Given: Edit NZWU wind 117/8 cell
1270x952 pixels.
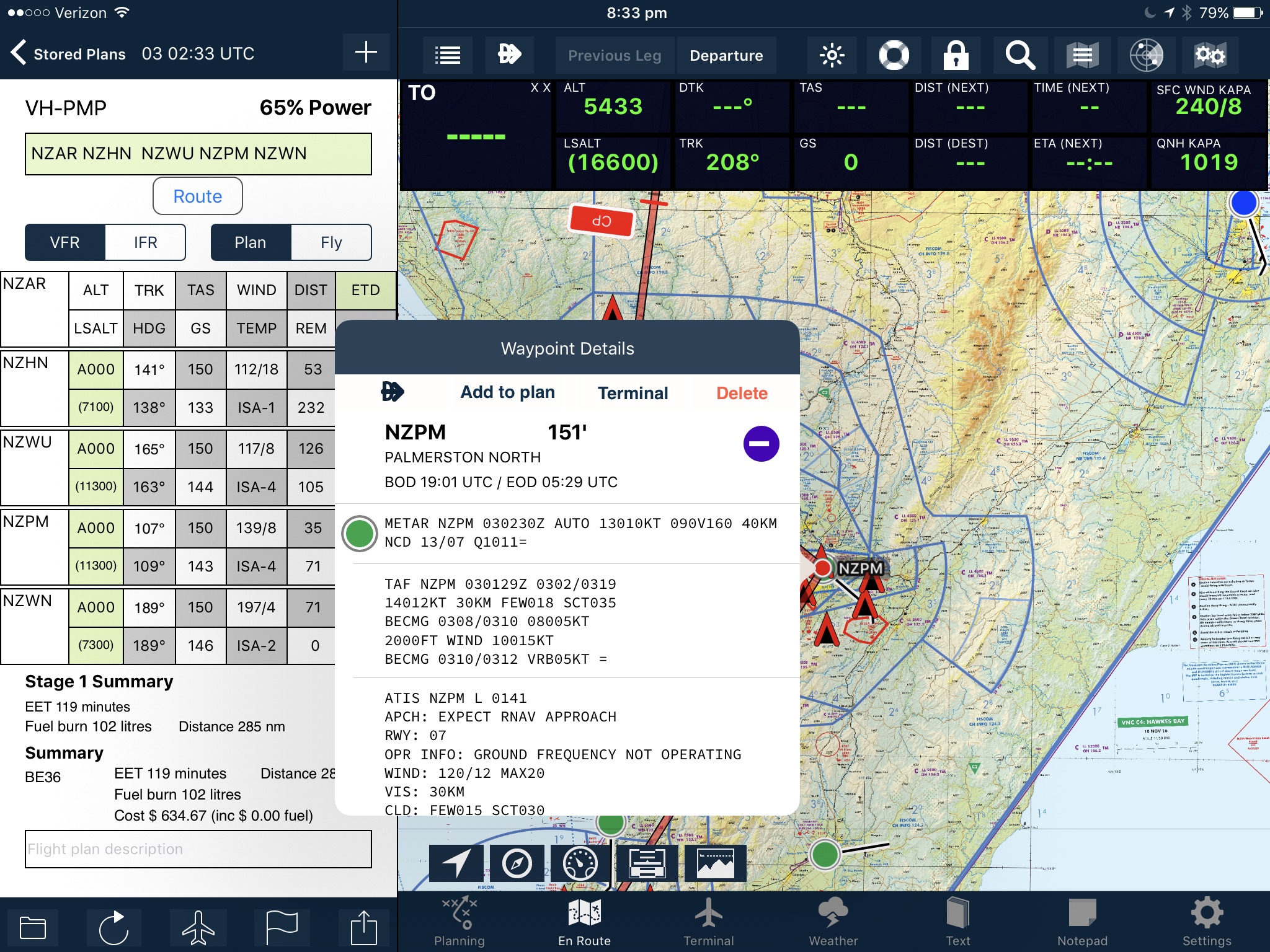Looking at the screenshot, I should click(256, 449).
